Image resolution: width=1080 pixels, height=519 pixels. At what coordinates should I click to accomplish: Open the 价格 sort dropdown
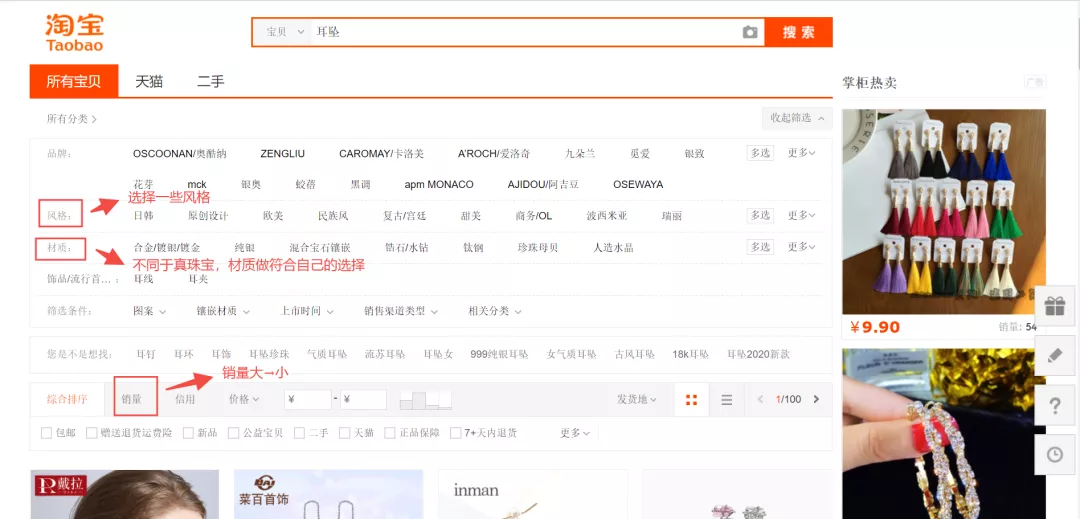pyautogui.click(x=244, y=399)
